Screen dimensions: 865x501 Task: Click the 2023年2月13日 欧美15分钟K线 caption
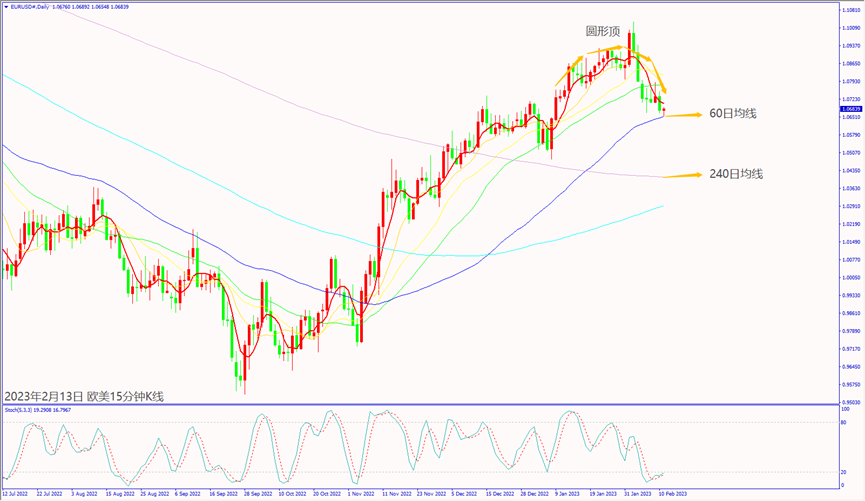pyautogui.click(x=84, y=396)
